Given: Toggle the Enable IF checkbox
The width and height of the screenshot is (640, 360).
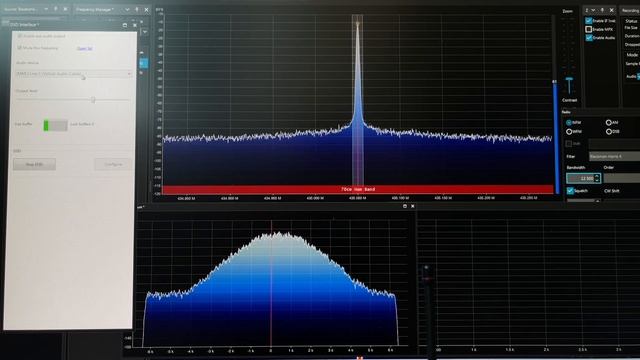Looking at the screenshot, I should coord(589,20).
